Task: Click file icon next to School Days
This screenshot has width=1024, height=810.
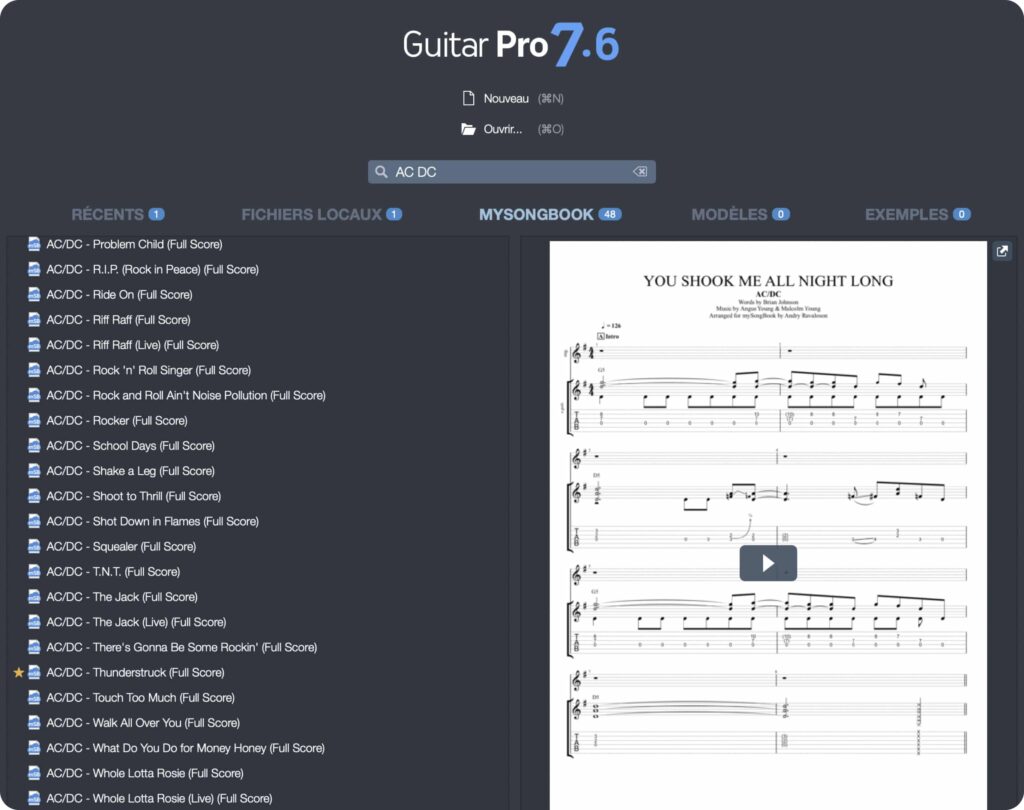Action: point(34,446)
